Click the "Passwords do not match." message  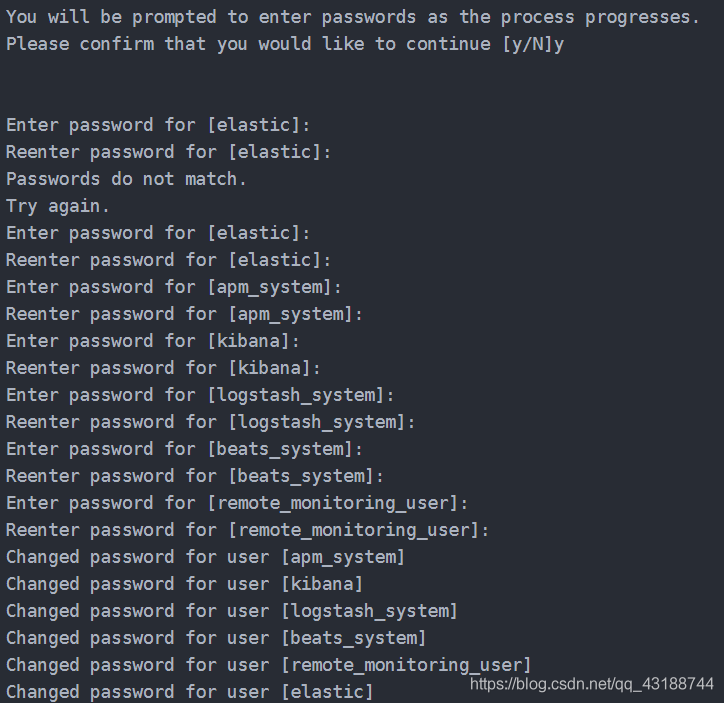pyautogui.click(x=126, y=179)
